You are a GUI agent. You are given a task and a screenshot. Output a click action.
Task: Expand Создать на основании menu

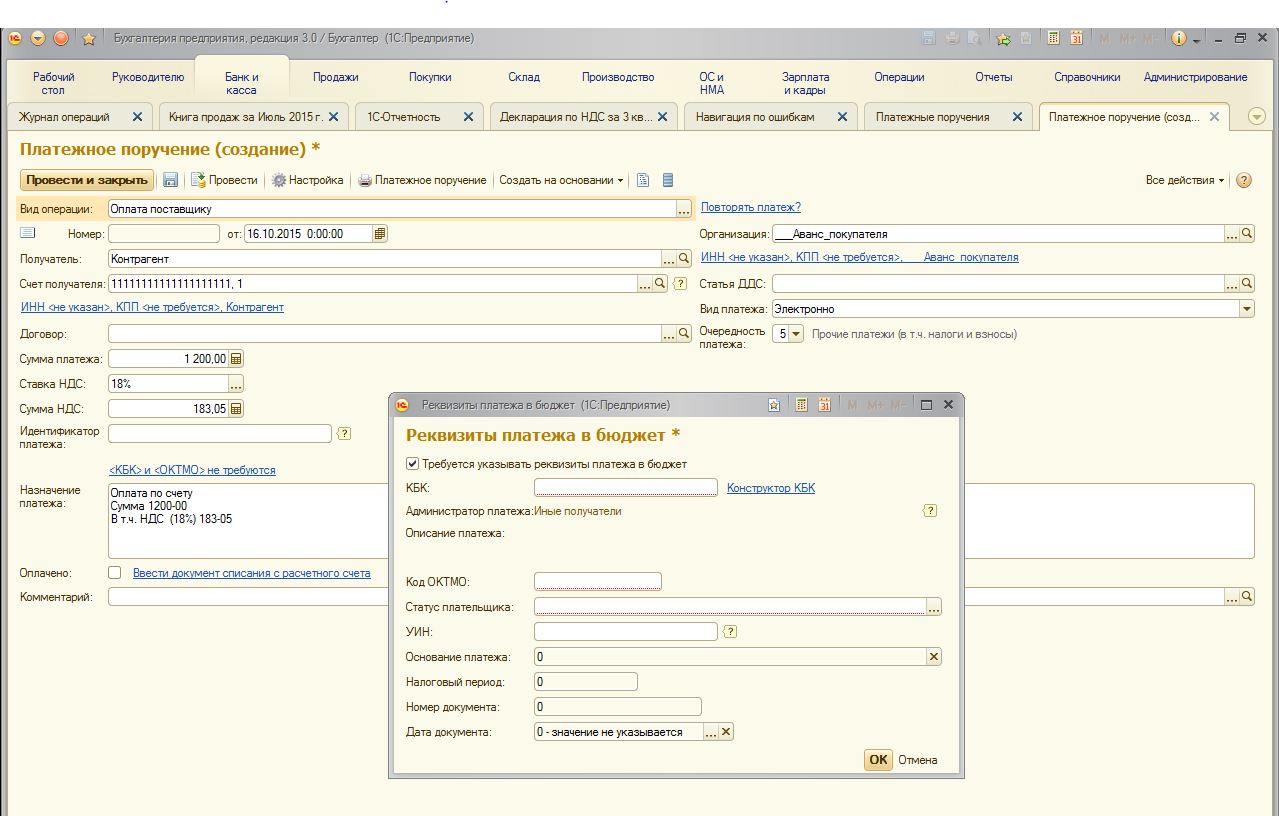click(x=561, y=180)
